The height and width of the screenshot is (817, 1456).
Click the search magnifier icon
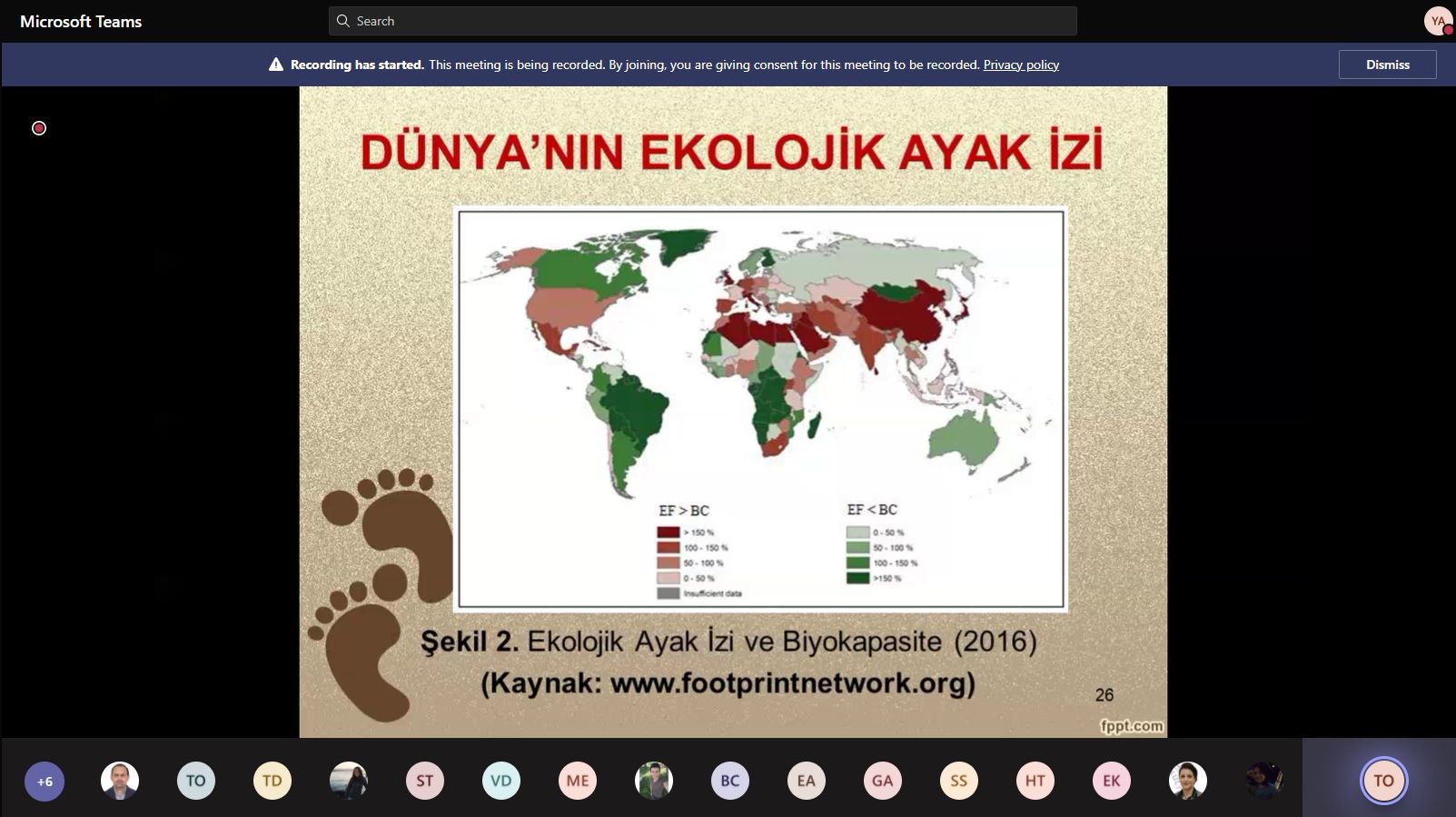tap(342, 21)
